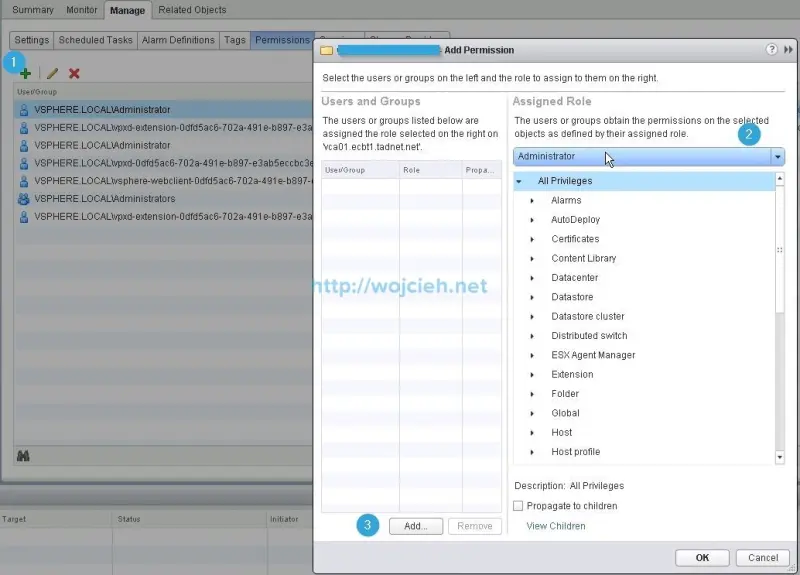Select the Host privilege item
Viewport: 800px width, 575px height.
pos(561,433)
